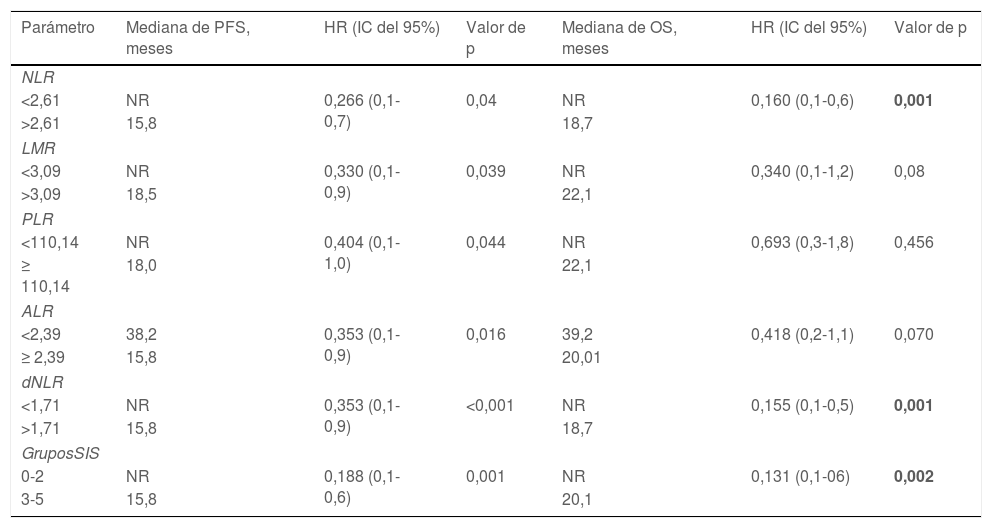The image size is (992, 528).
Task: Click the NLR row group label
Action: pos(34,77)
